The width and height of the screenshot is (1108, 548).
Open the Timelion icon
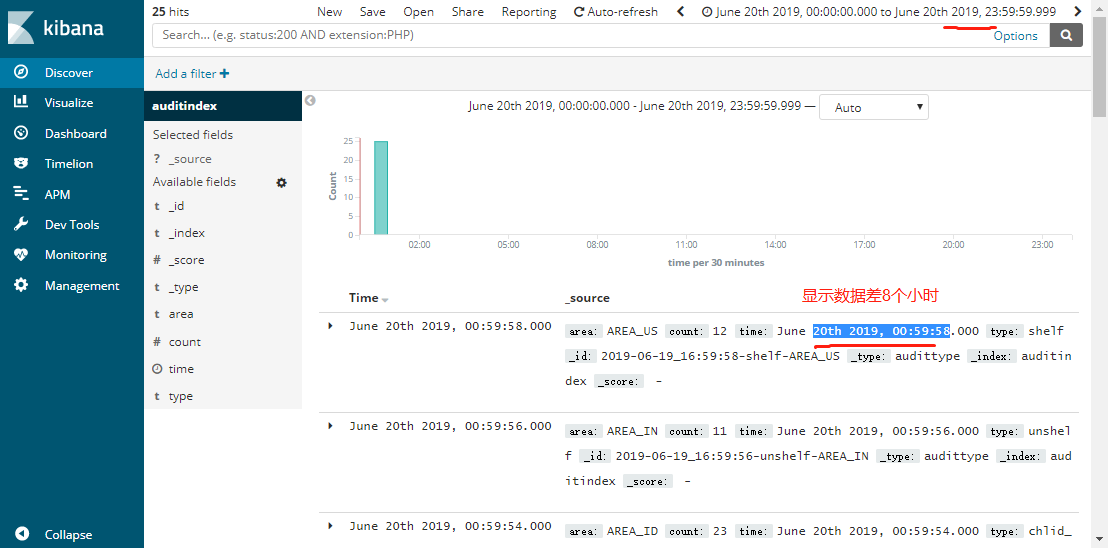[21, 163]
